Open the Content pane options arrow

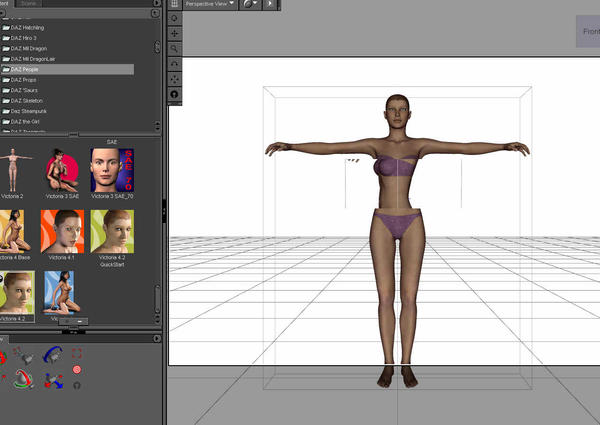pos(157,3)
